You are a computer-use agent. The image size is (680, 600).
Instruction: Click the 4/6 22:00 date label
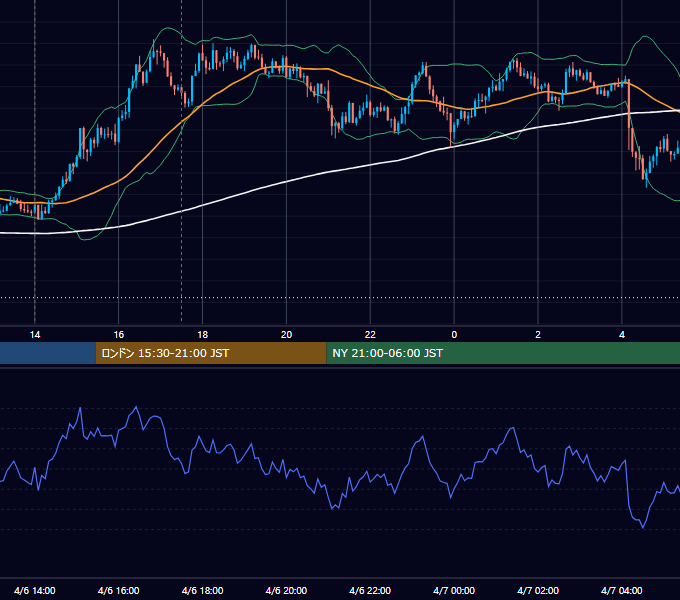[x=370, y=590]
